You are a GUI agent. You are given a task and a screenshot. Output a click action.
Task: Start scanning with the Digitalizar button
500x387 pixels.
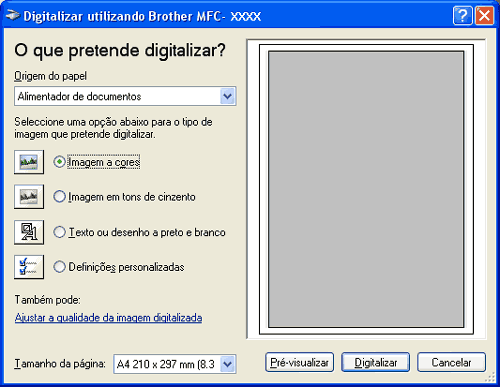376,362
